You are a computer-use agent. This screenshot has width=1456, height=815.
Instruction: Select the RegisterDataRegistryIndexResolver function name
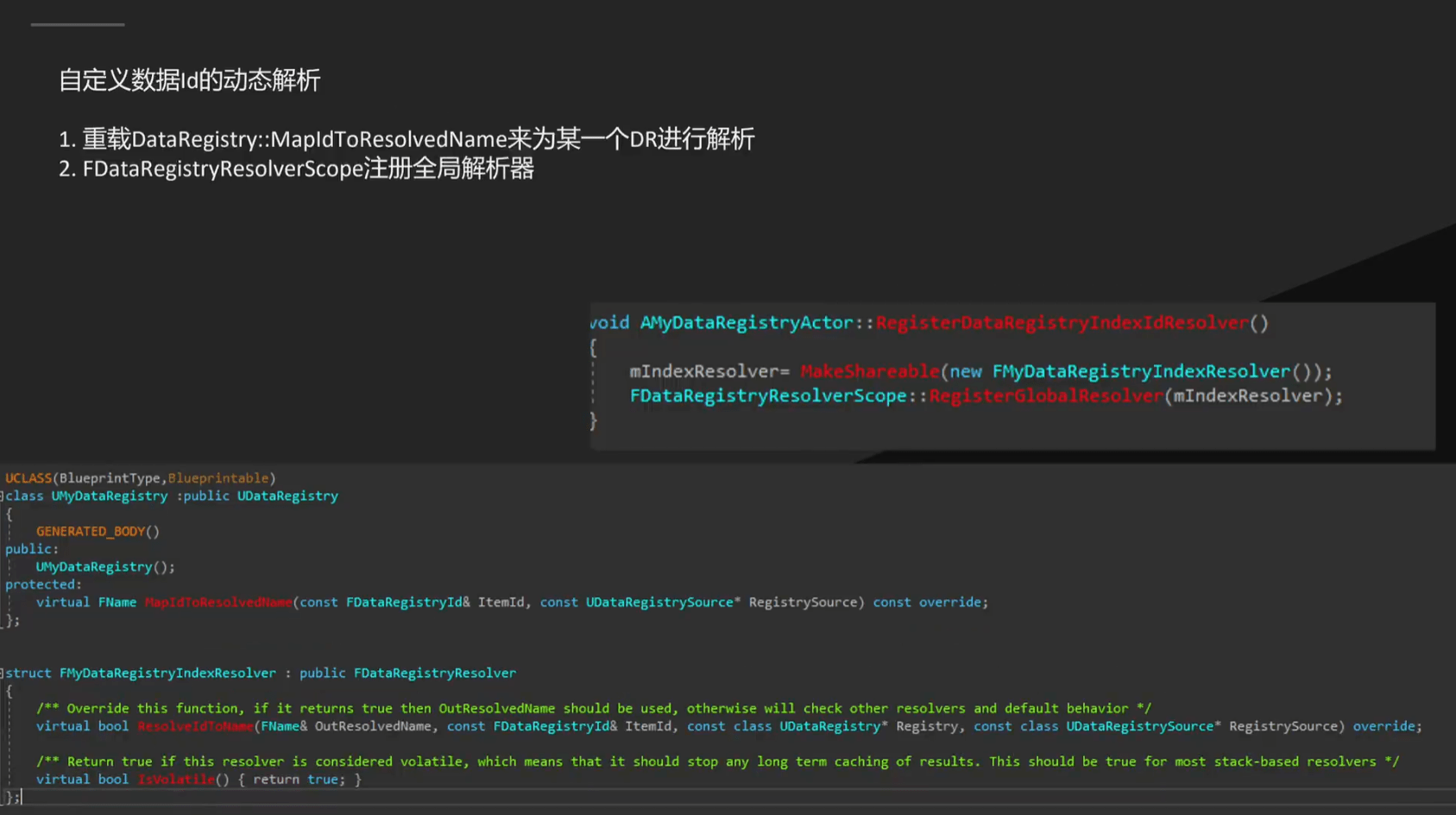pyautogui.click(x=1065, y=322)
